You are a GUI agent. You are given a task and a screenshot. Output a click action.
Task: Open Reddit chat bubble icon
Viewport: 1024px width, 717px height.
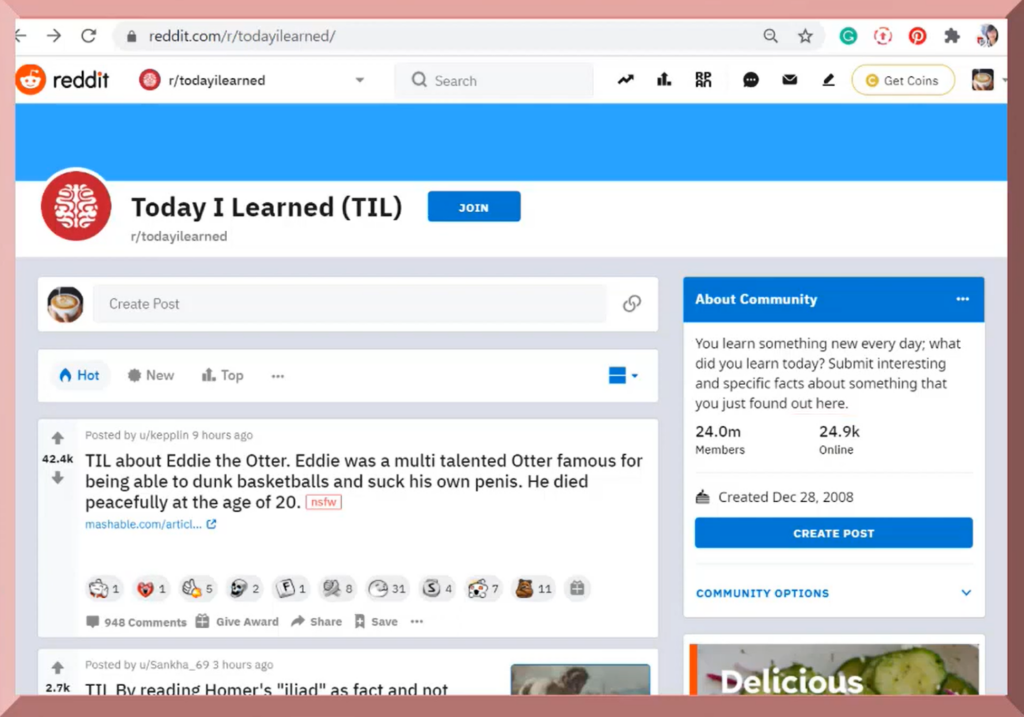(750, 80)
